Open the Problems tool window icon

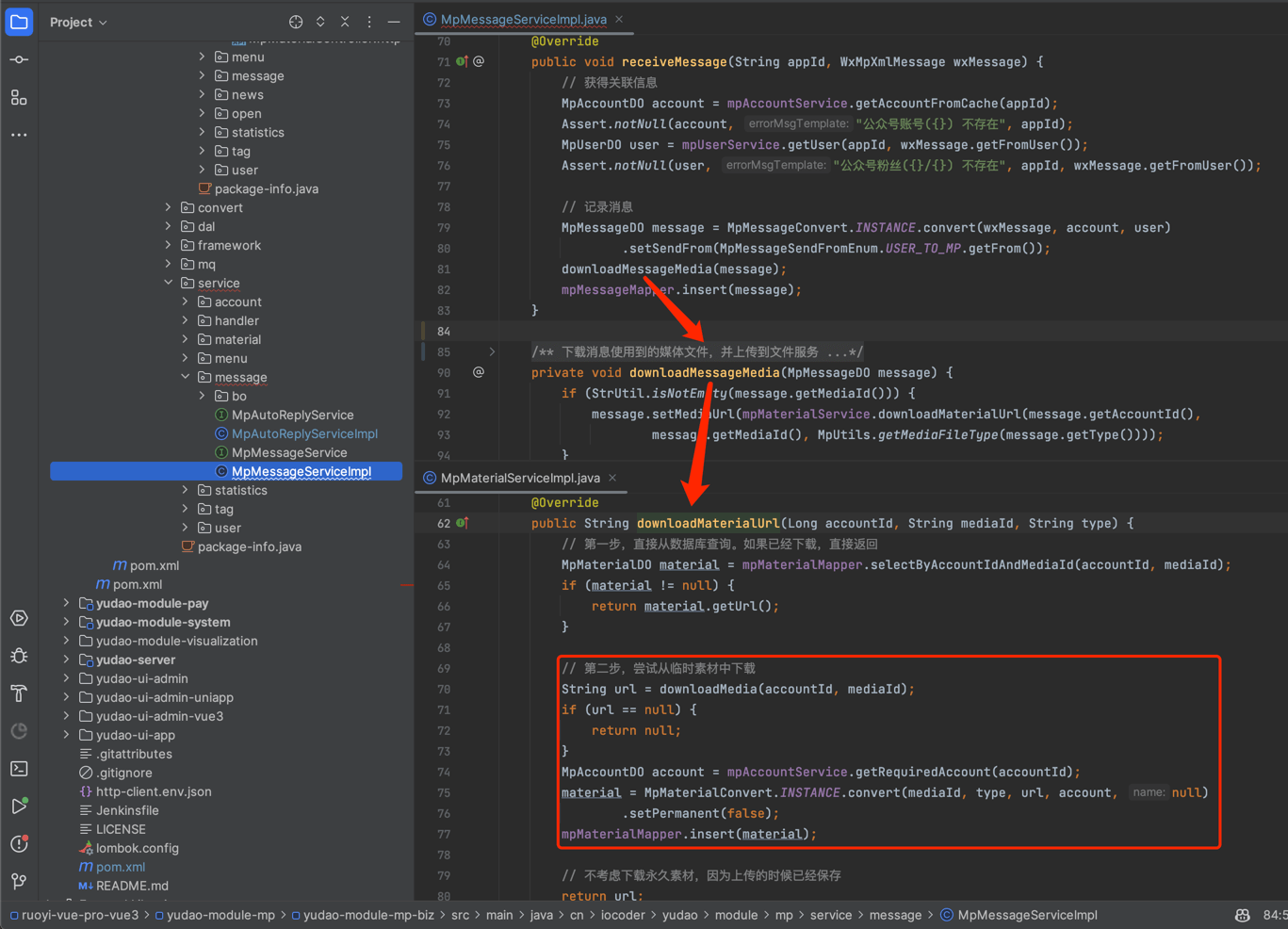pyautogui.click(x=19, y=844)
